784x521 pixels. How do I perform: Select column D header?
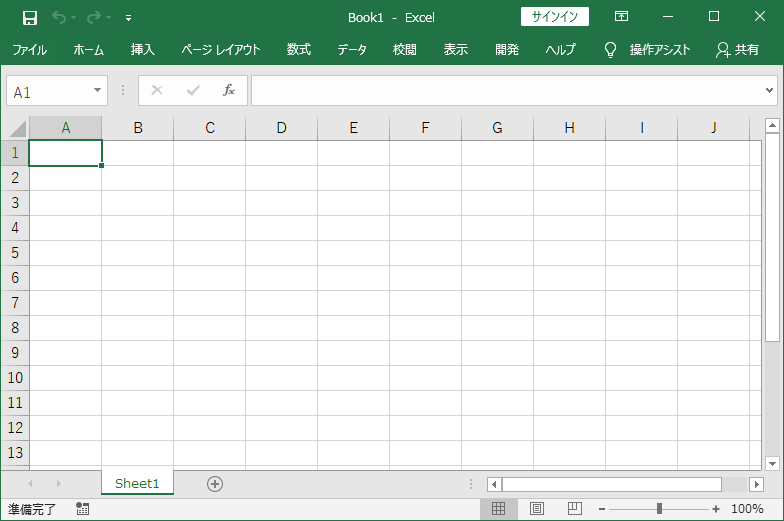tap(282, 128)
